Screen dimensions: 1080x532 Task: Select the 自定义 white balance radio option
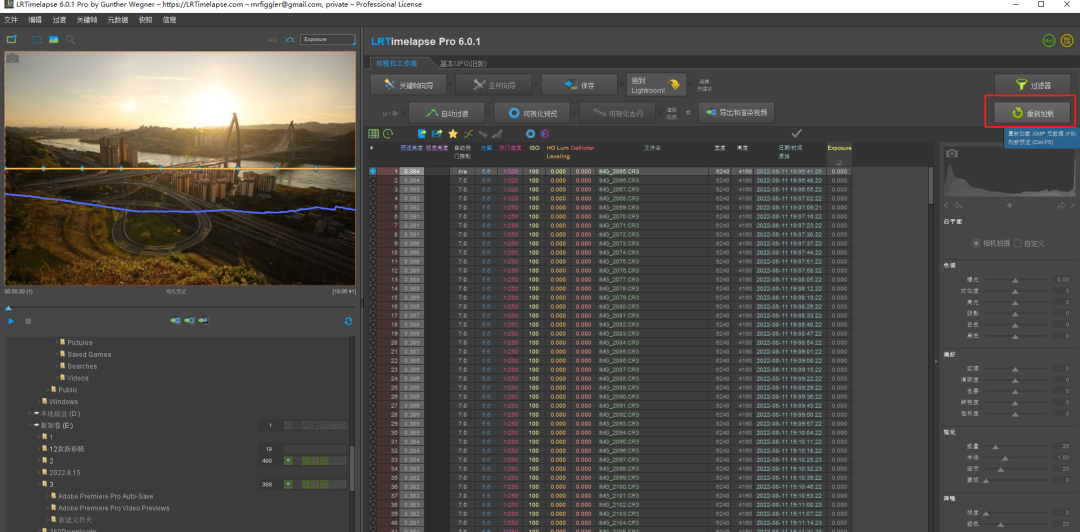[1016, 243]
